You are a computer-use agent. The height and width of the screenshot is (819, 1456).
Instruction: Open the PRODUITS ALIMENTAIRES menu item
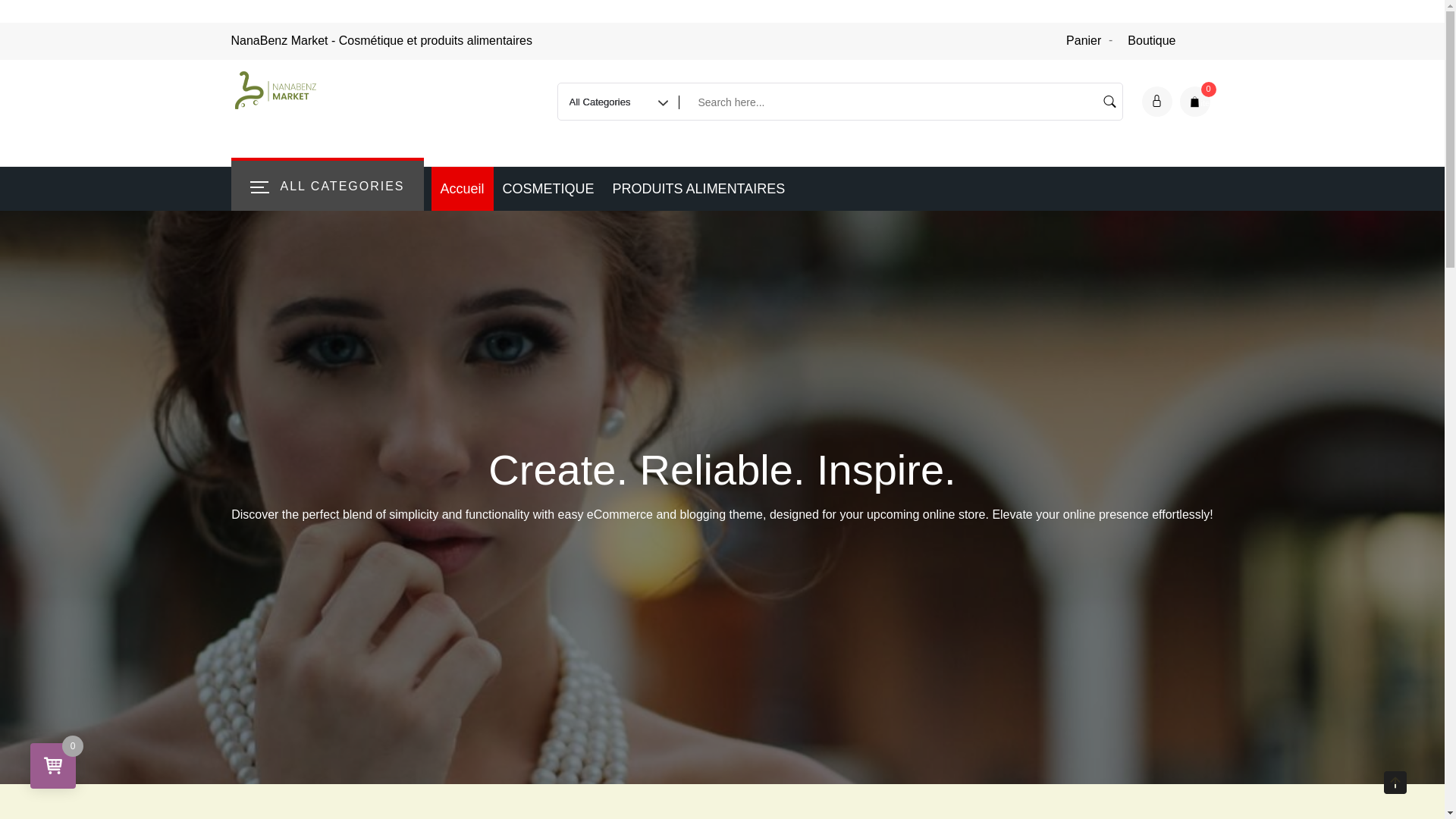point(698,189)
